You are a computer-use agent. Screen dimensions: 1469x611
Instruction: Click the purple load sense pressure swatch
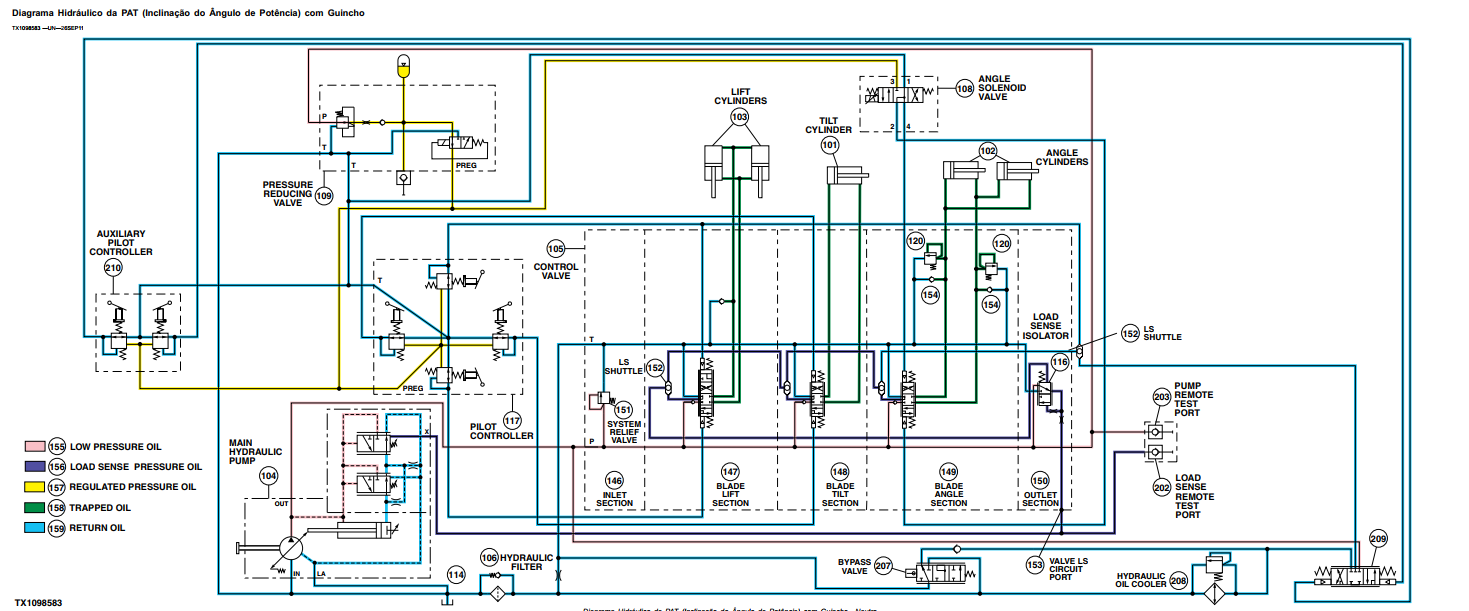tap(34, 467)
